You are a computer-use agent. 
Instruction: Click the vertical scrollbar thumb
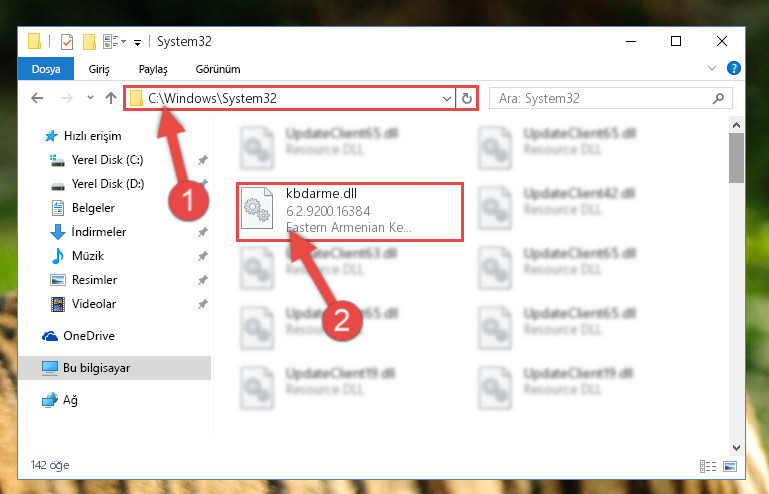click(x=736, y=157)
